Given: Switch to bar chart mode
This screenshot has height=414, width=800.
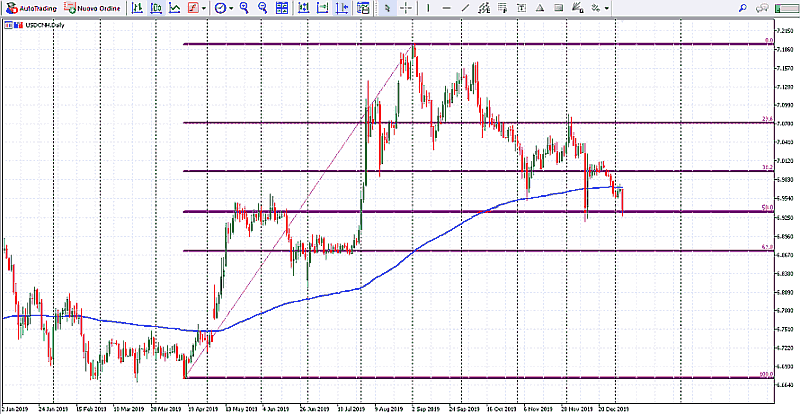Looking at the screenshot, I should point(138,8).
